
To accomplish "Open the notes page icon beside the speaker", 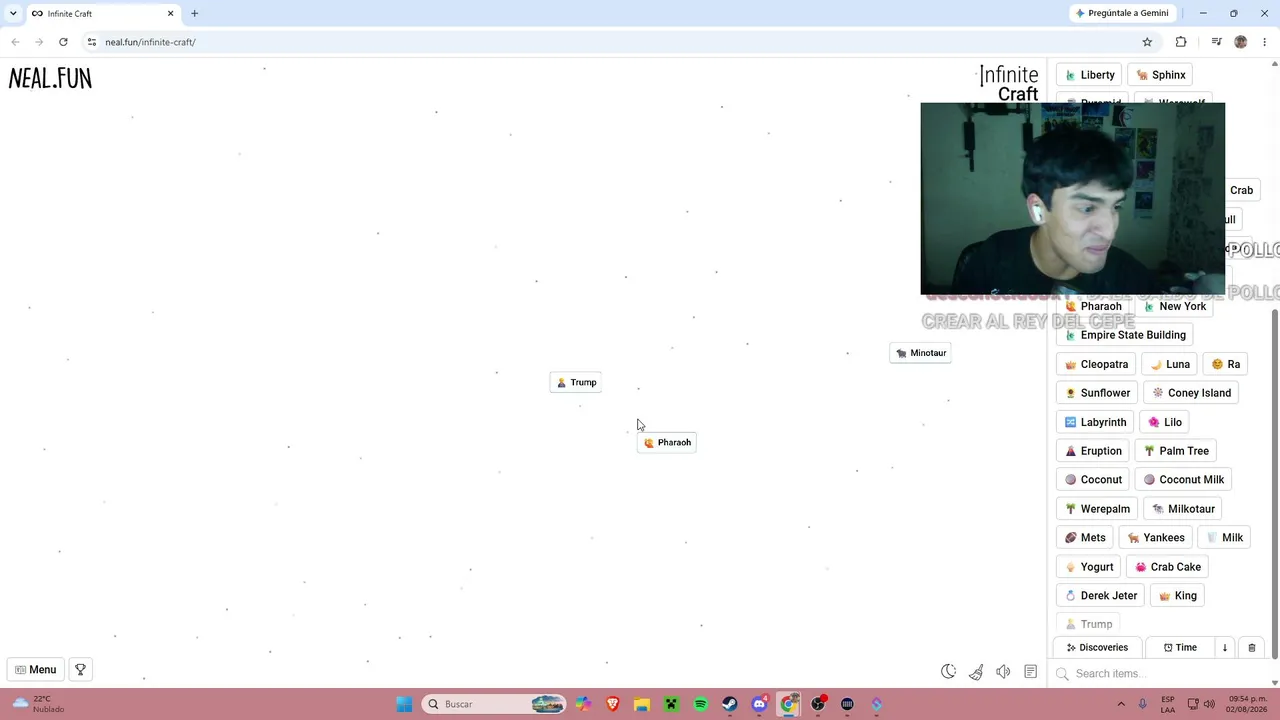I will (x=1031, y=672).
